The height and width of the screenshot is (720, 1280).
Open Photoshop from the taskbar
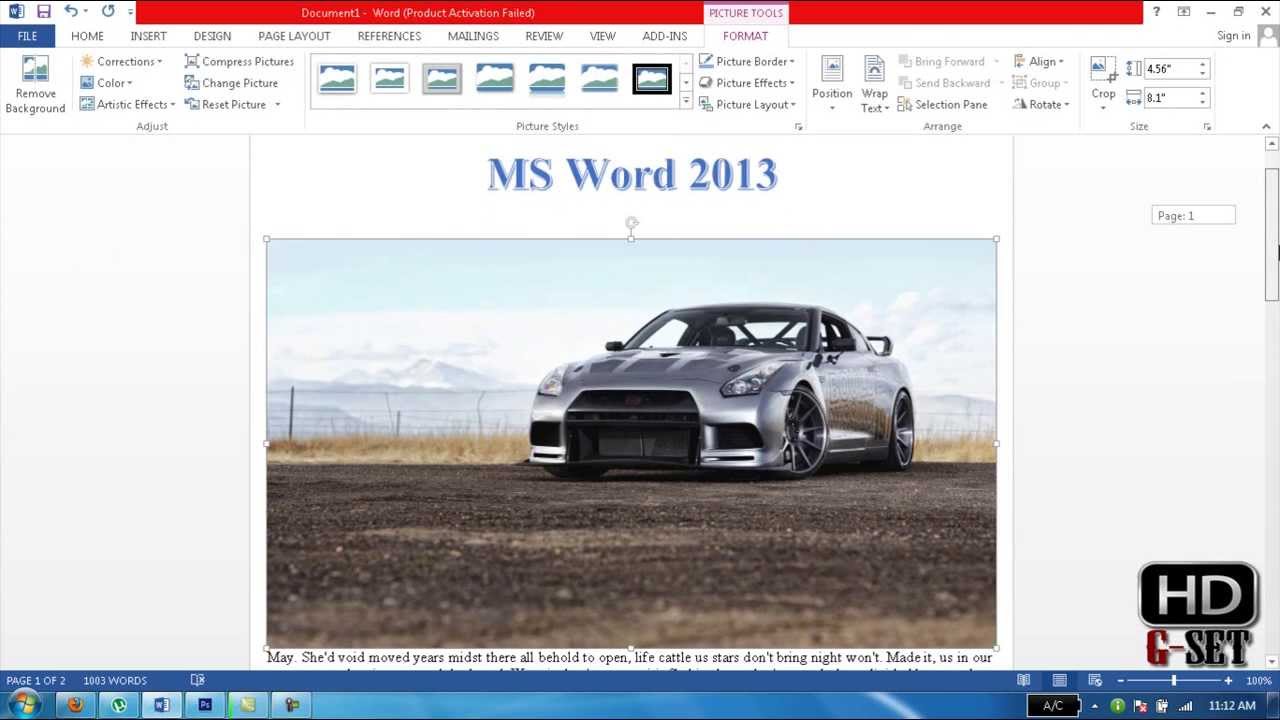pos(205,705)
